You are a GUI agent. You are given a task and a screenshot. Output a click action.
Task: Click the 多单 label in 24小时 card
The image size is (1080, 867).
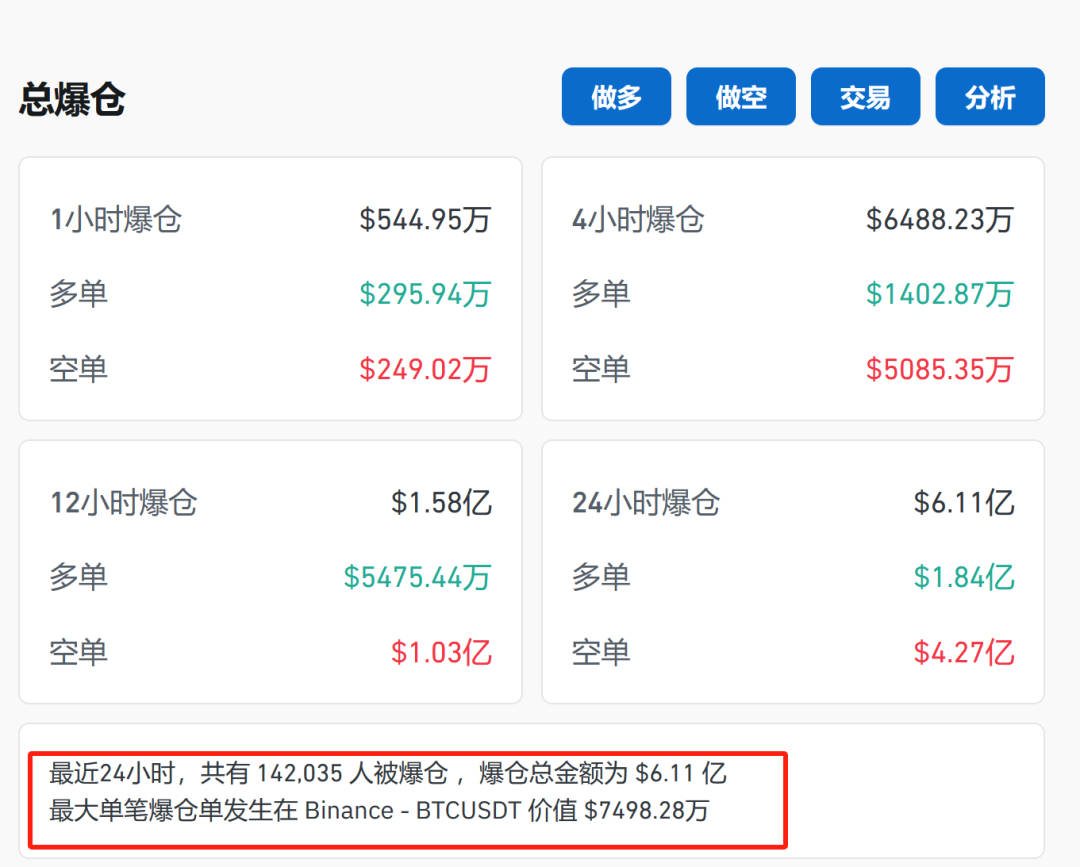click(x=601, y=578)
